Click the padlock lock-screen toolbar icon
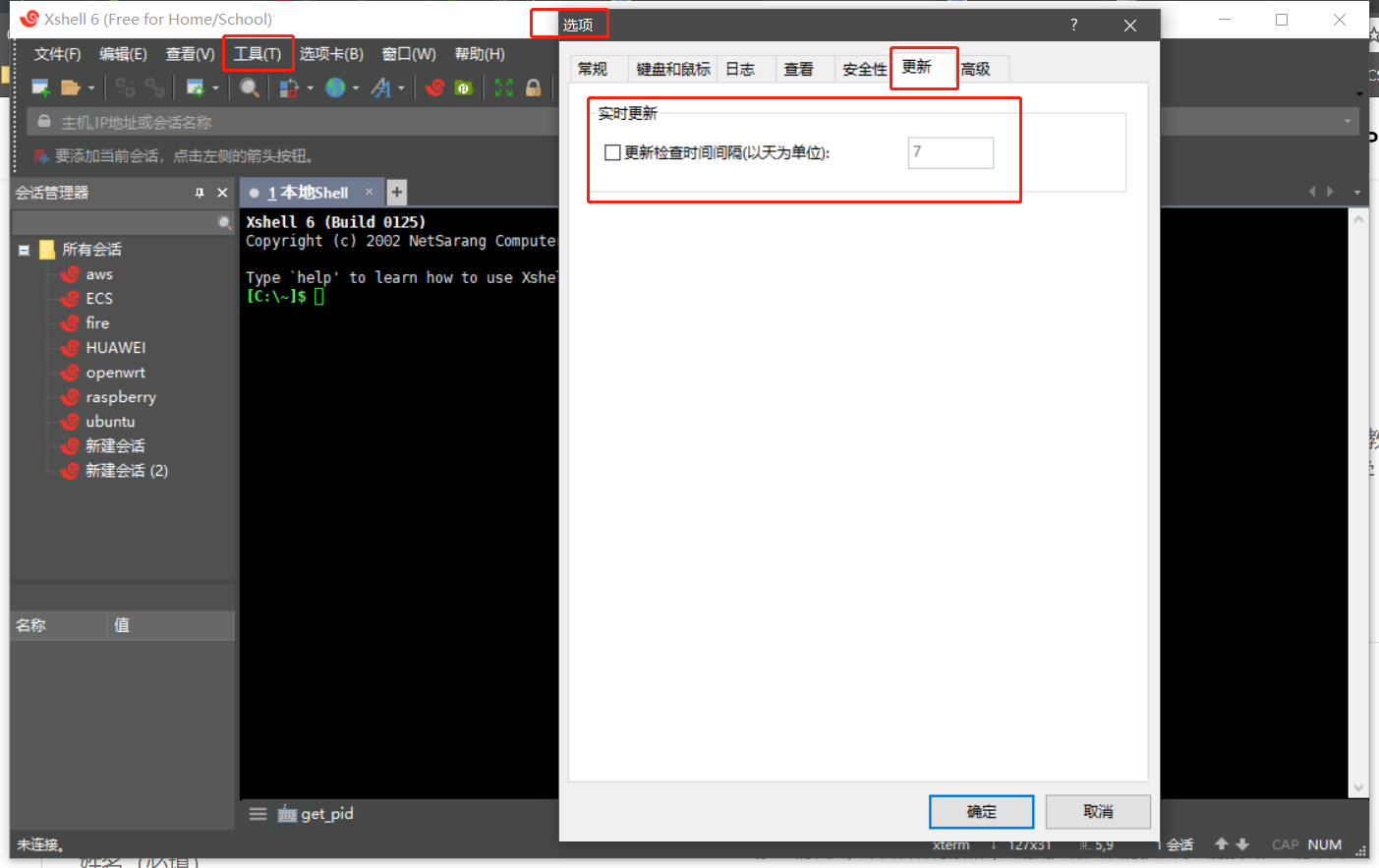 (x=534, y=87)
